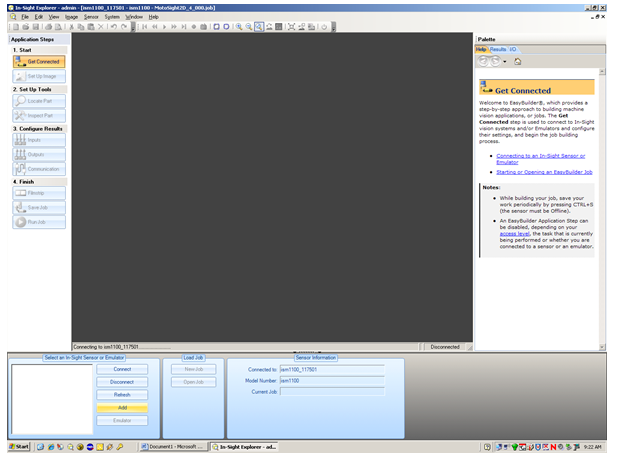619x457 pixels.
Task: Click the Save icon in the toolbar
Action: coord(33,27)
